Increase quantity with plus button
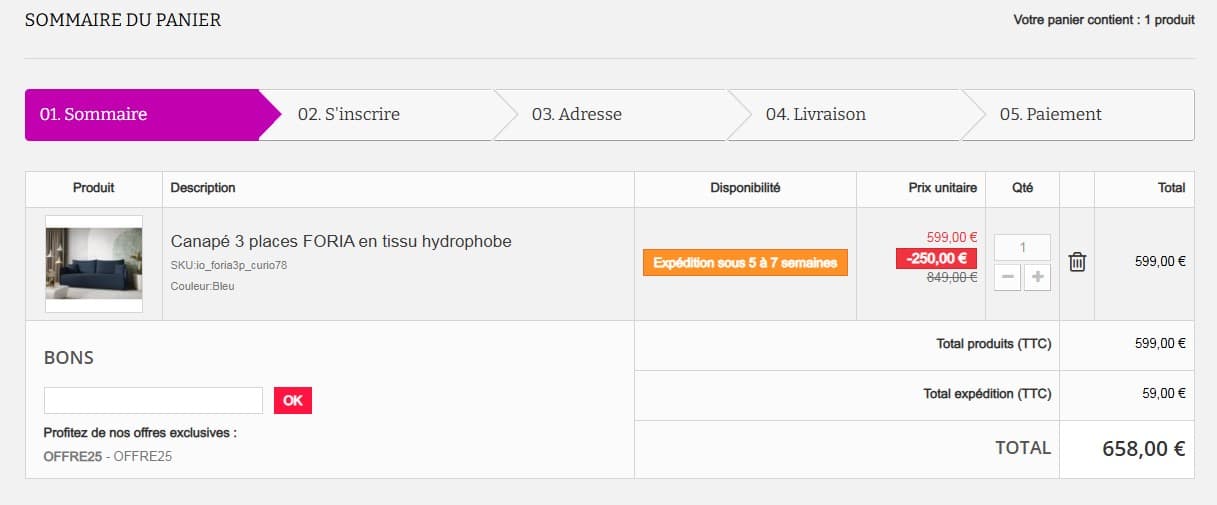This screenshot has width=1217, height=505. pyautogui.click(x=1037, y=278)
